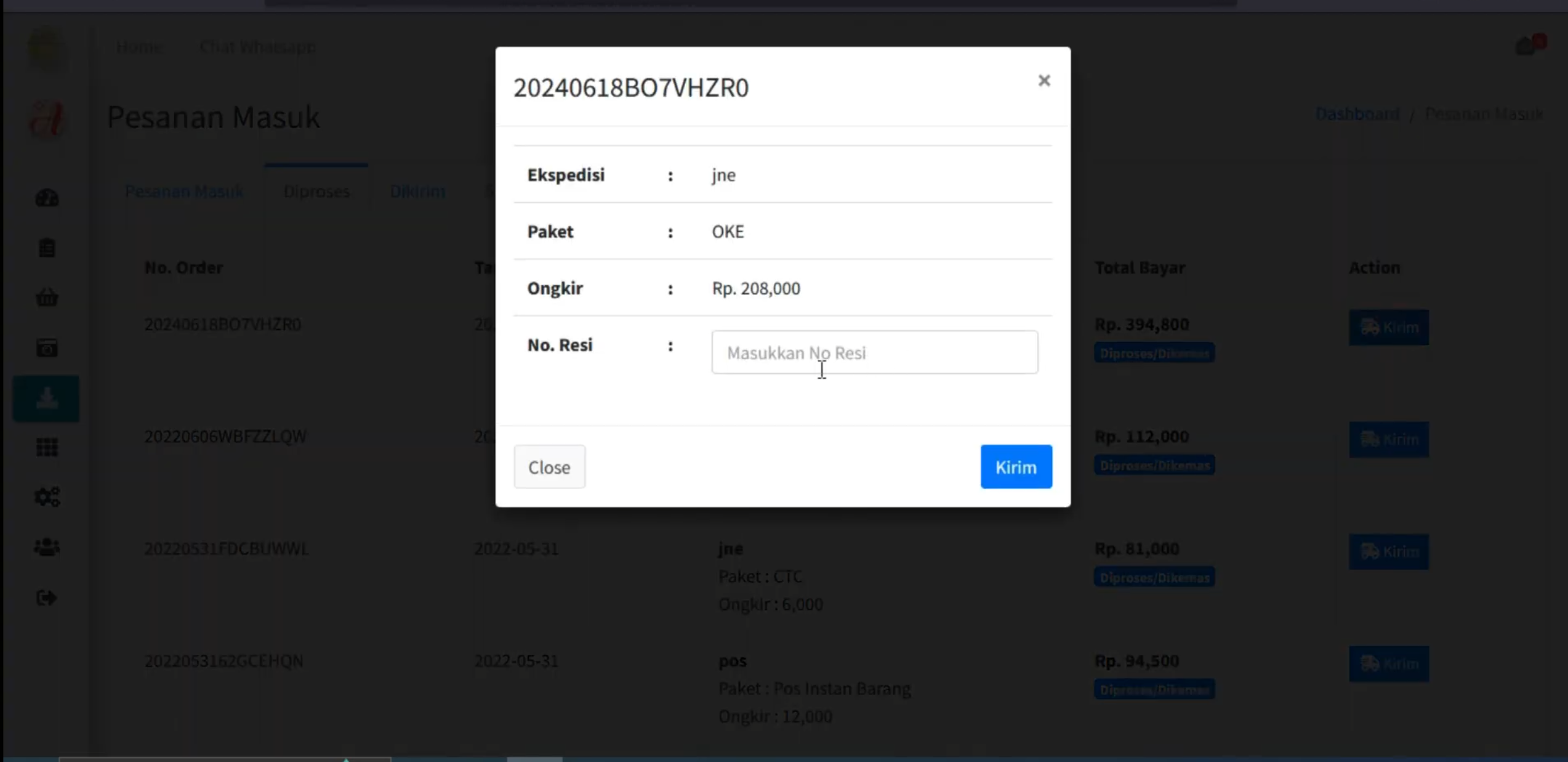The height and width of the screenshot is (762, 1568).
Task: Click Kirim for order 20220606WBFZZLQW
Action: [1389, 439]
